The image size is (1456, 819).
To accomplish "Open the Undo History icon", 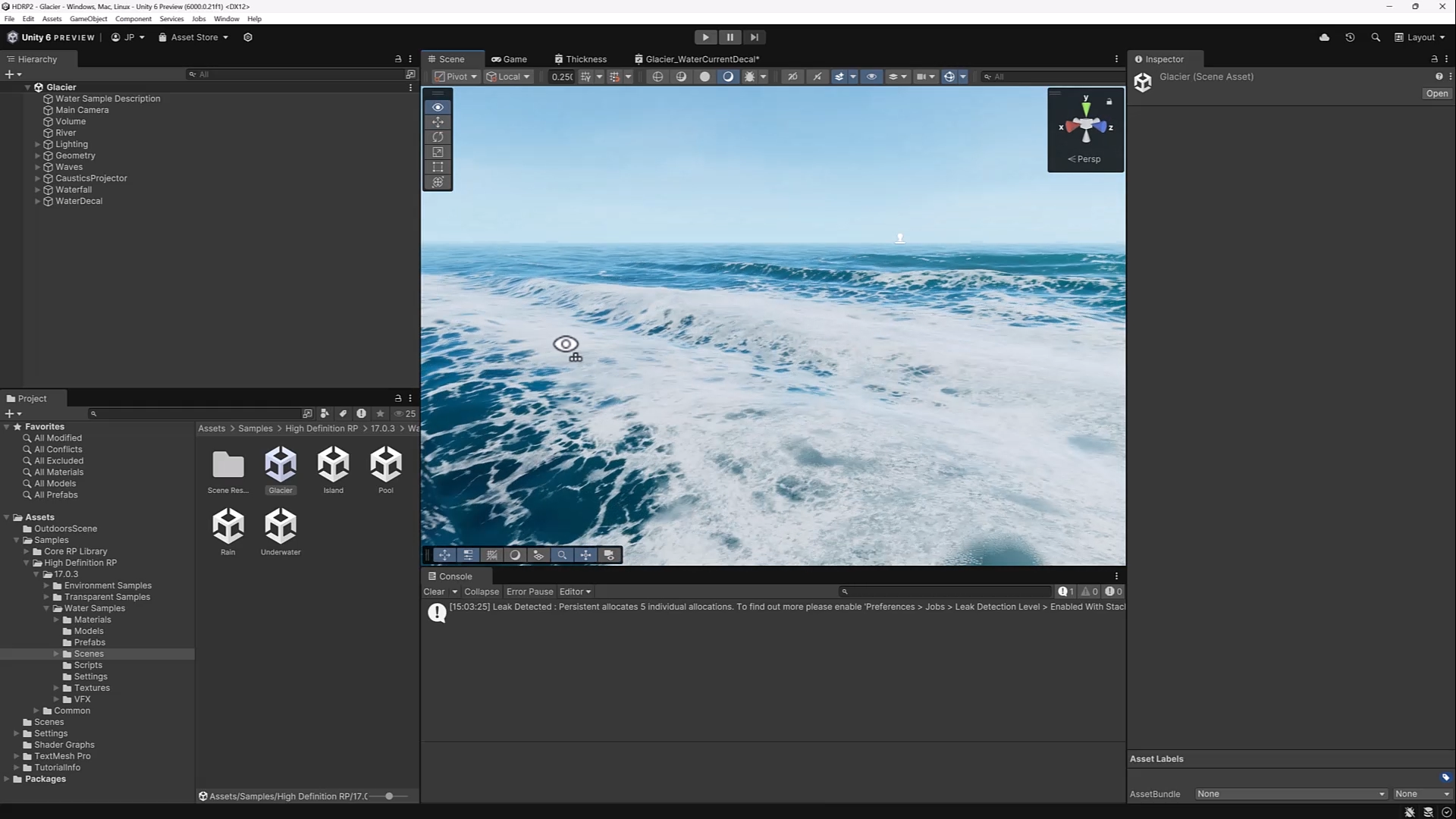I will (x=1350, y=37).
